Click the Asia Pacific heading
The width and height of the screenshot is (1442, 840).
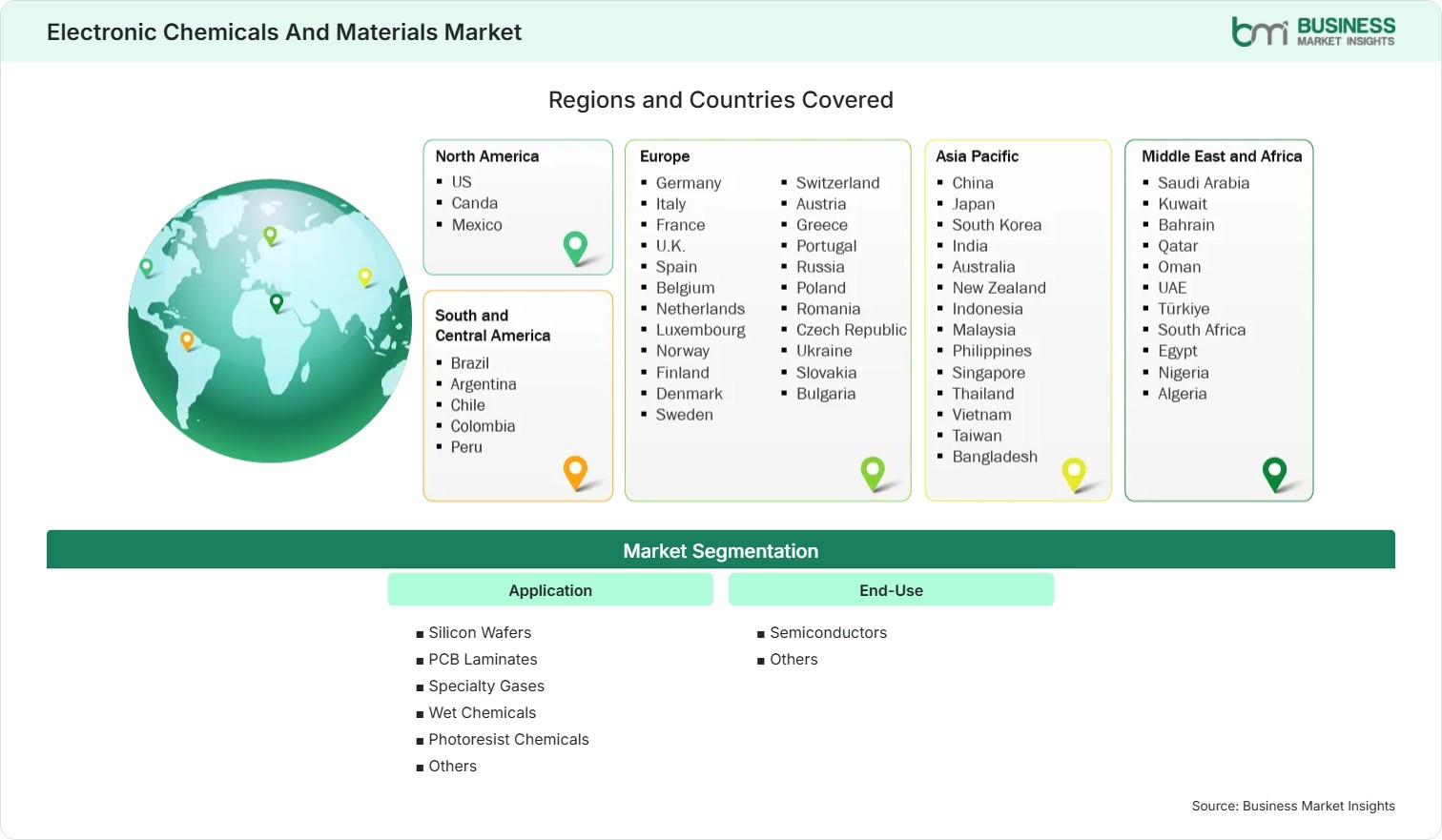pyautogui.click(x=977, y=156)
